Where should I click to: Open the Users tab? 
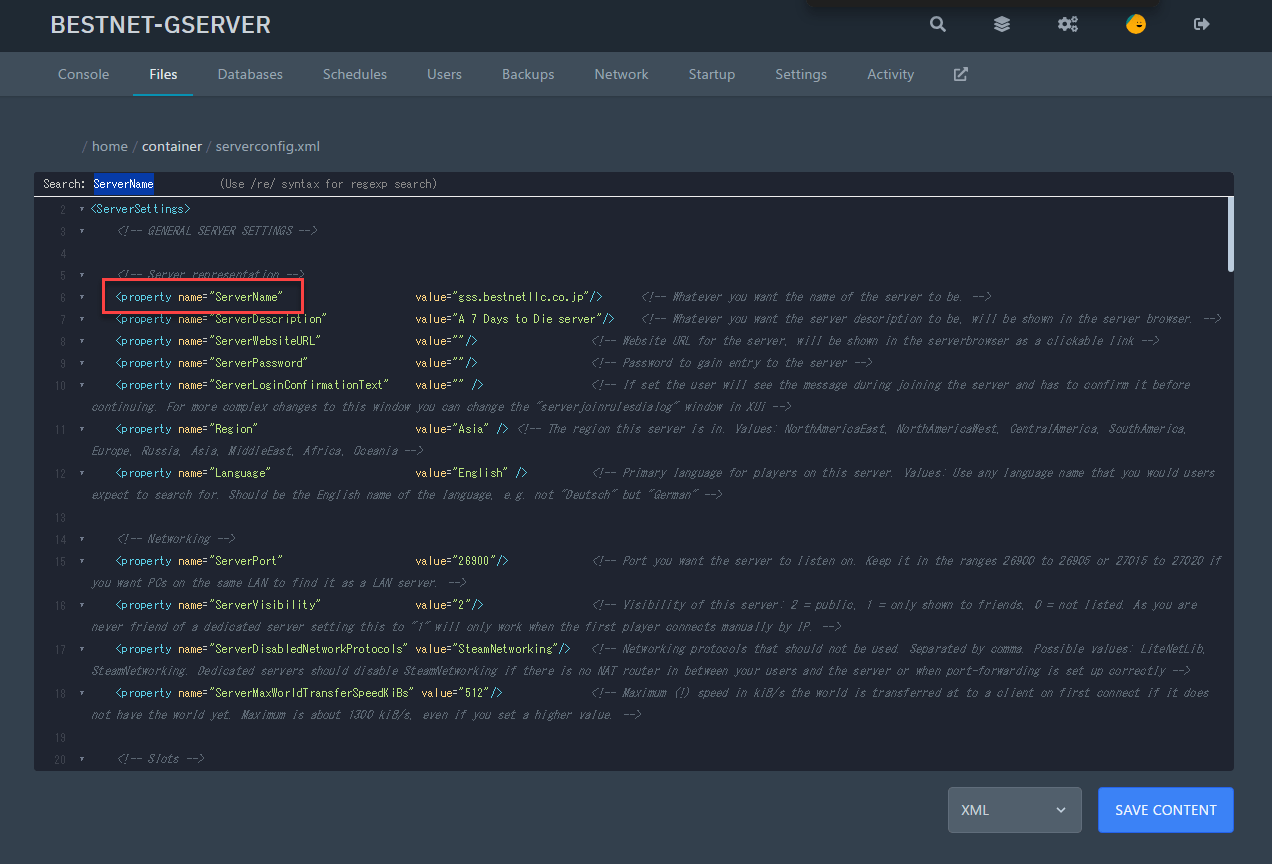pos(444,74)
